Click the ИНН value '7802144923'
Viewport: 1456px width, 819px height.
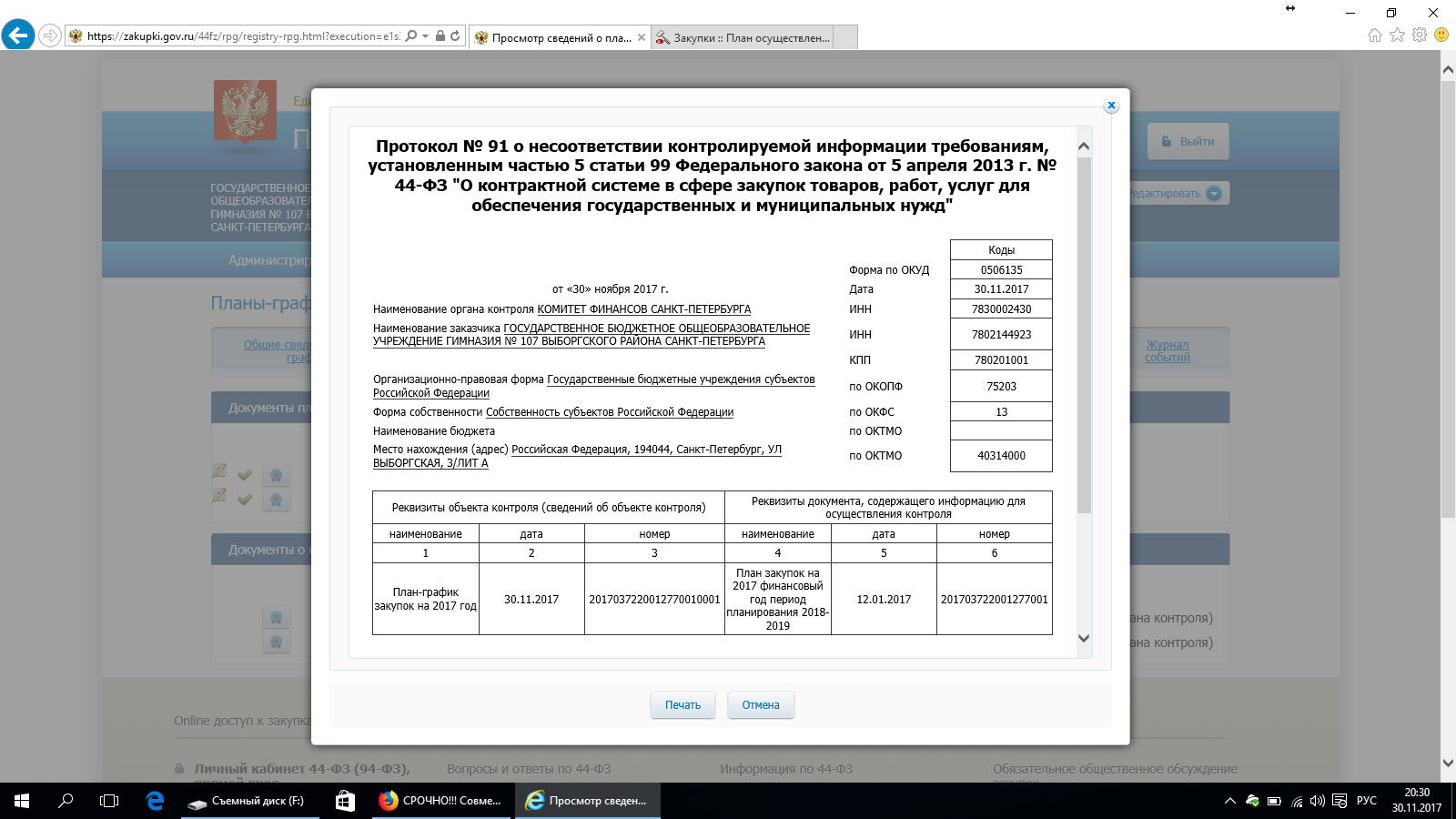[1001, 335]
